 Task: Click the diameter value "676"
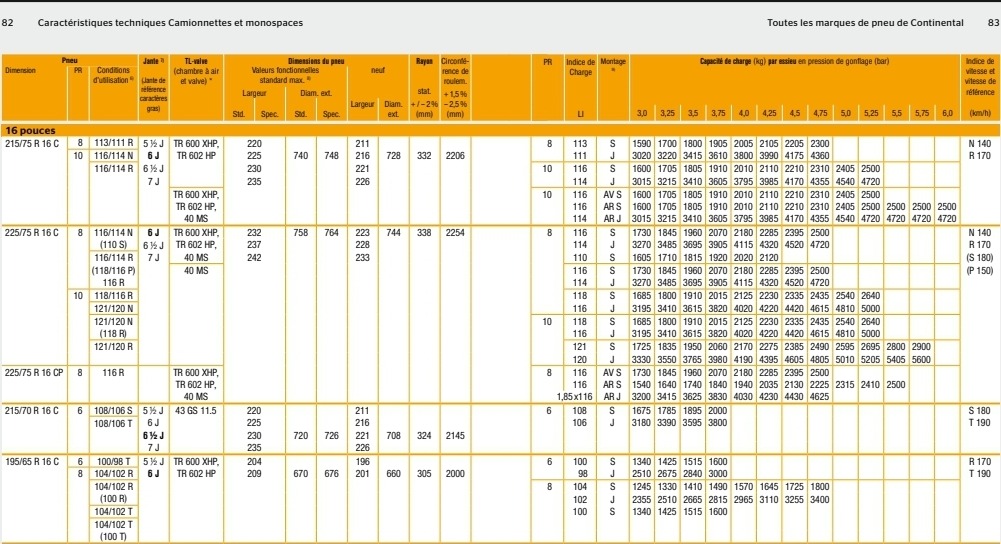click(x=331, y=474)
